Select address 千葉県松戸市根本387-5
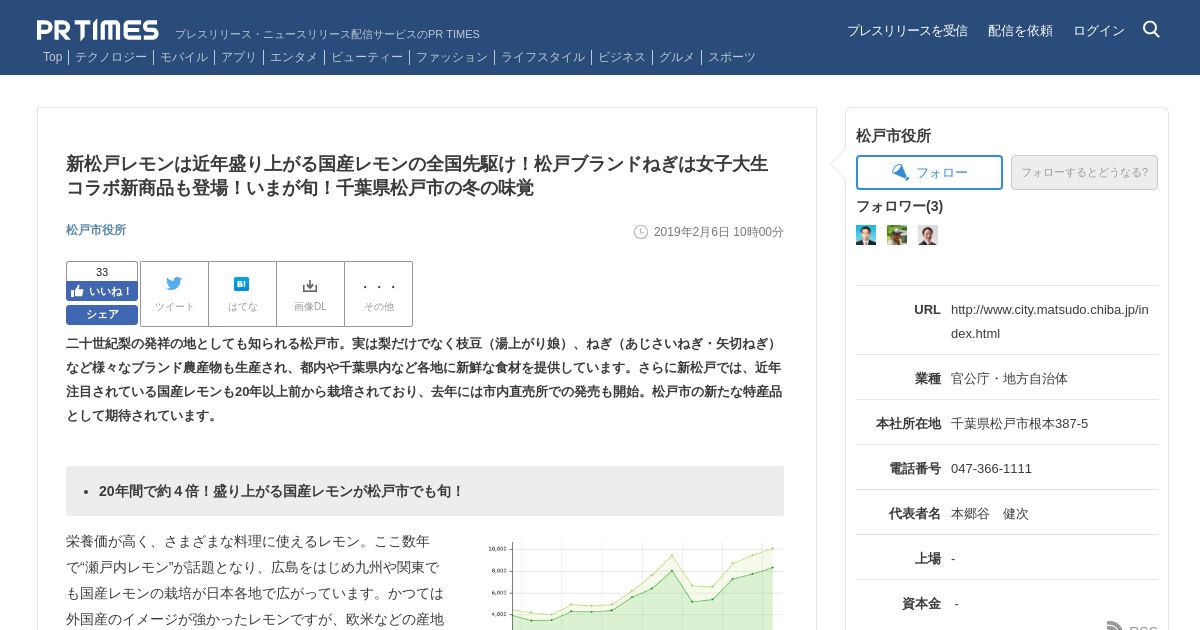The width and height of the screenshot is (1200, 630). 1019,423
